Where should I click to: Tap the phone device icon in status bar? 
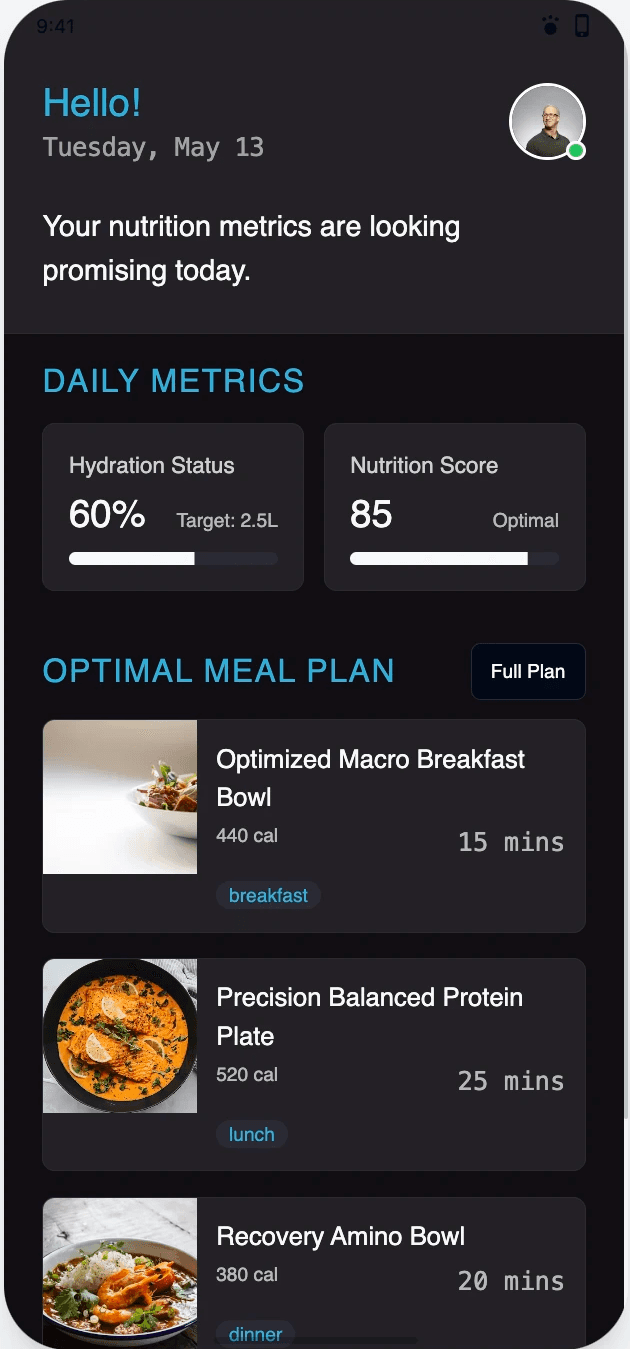pos(582,26)
